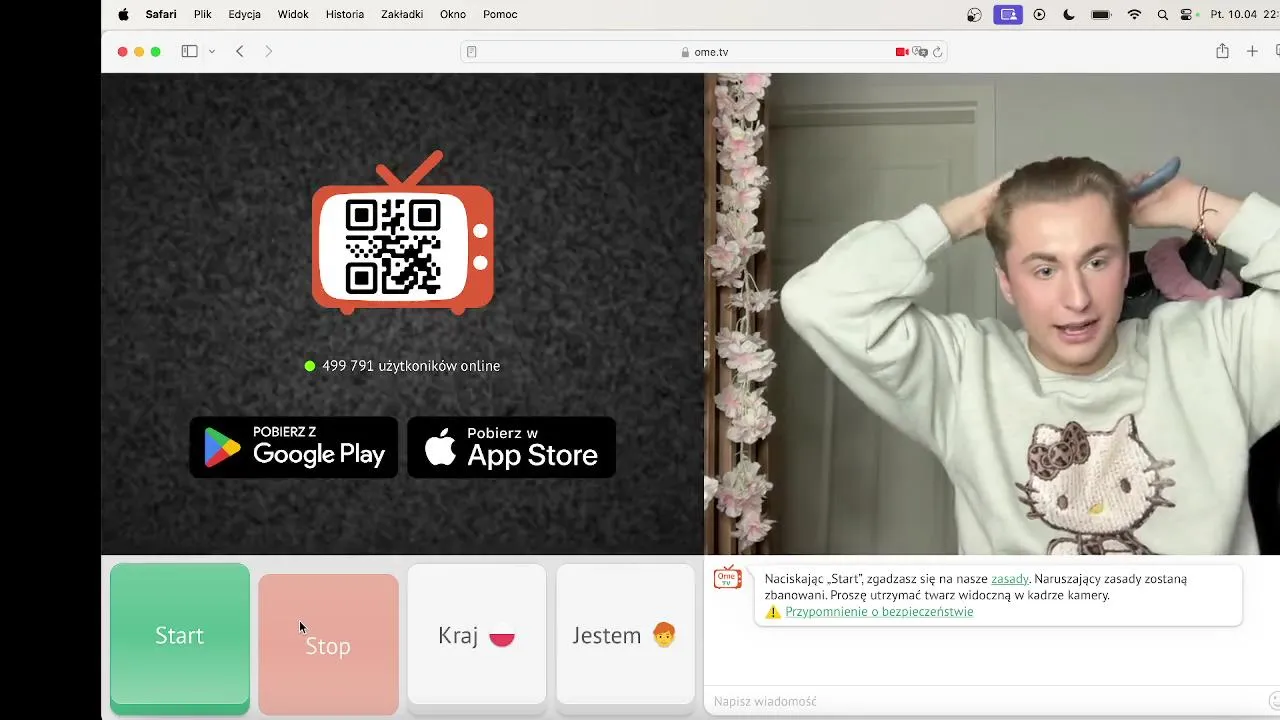Click the Apple menu logo
Viewport: 1280px width, 720px height.
click(124, 15)
